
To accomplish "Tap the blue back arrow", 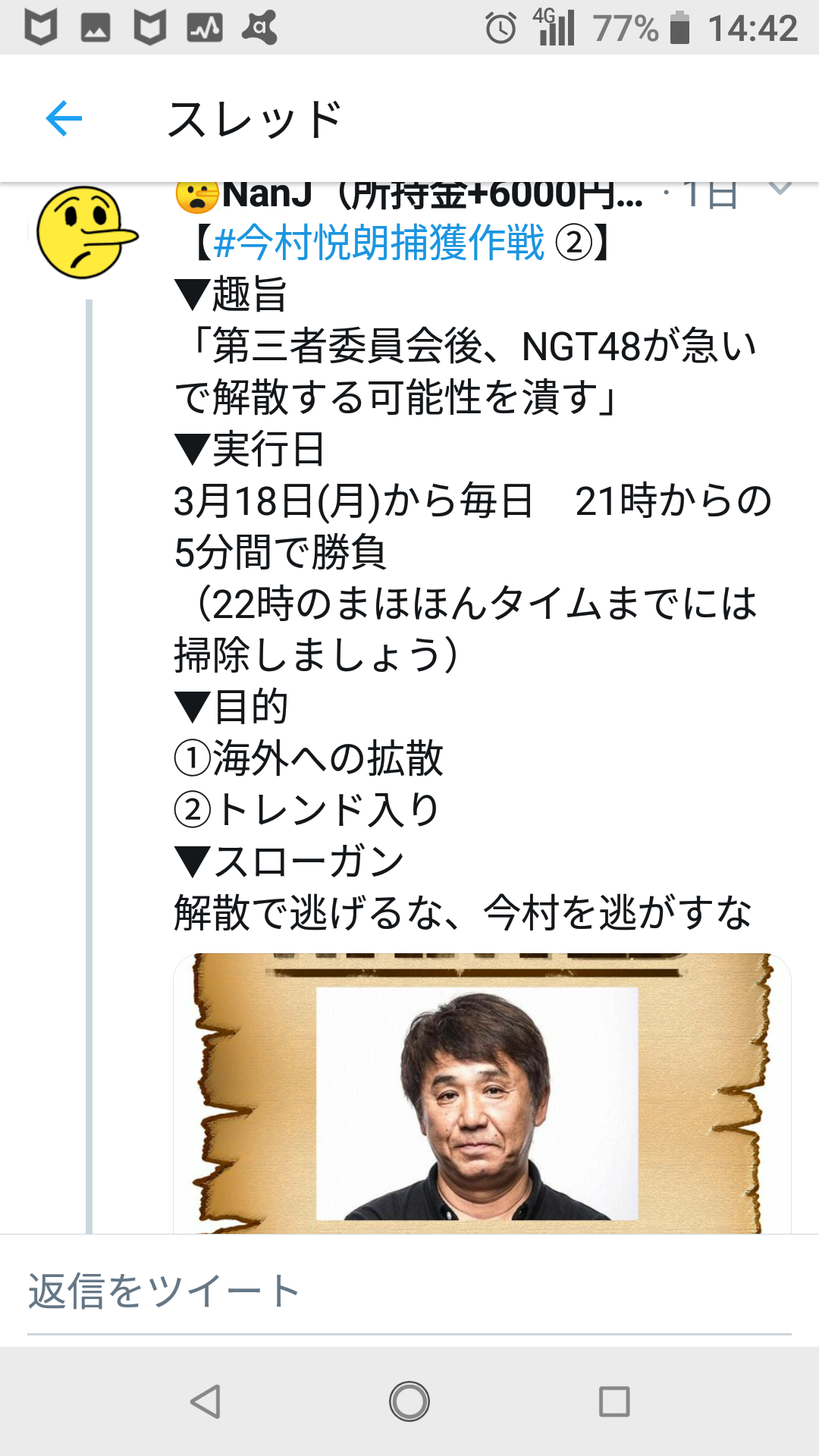I will 64,118.
